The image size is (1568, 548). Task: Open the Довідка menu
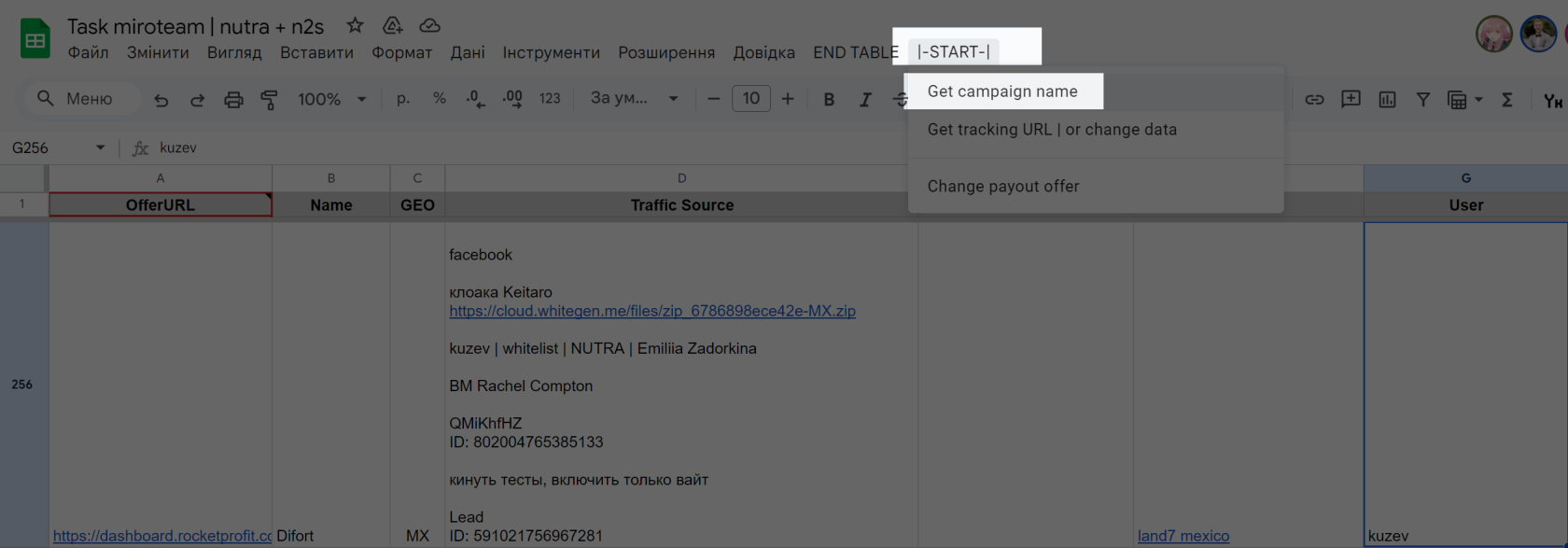763,52
